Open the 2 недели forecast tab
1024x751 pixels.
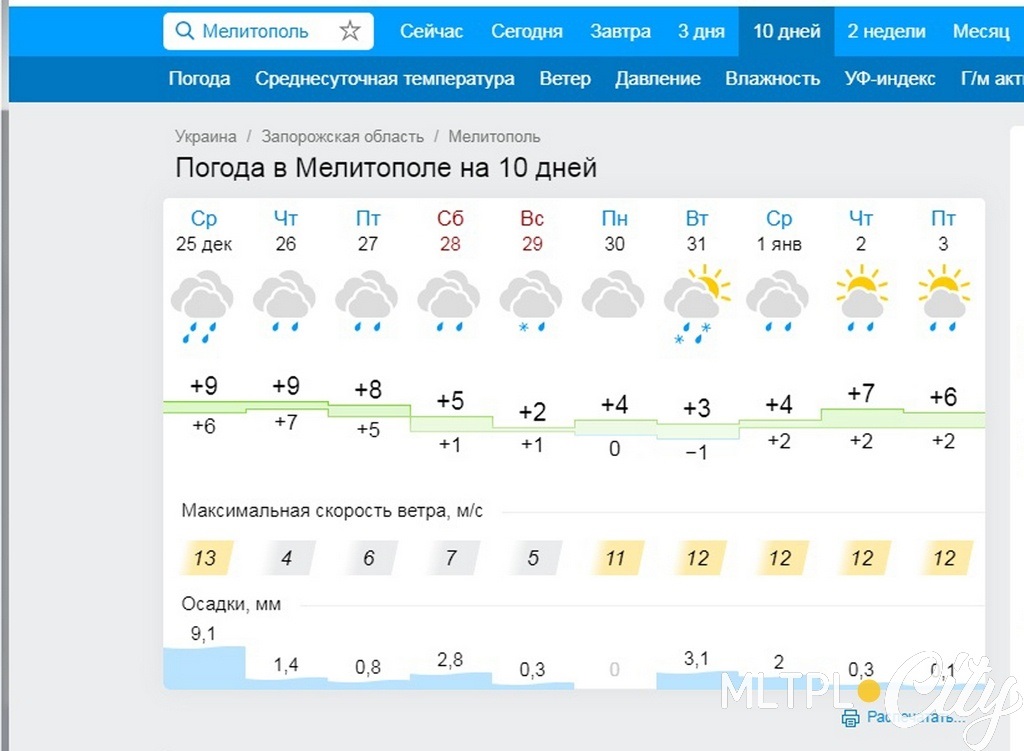[886, 31]
